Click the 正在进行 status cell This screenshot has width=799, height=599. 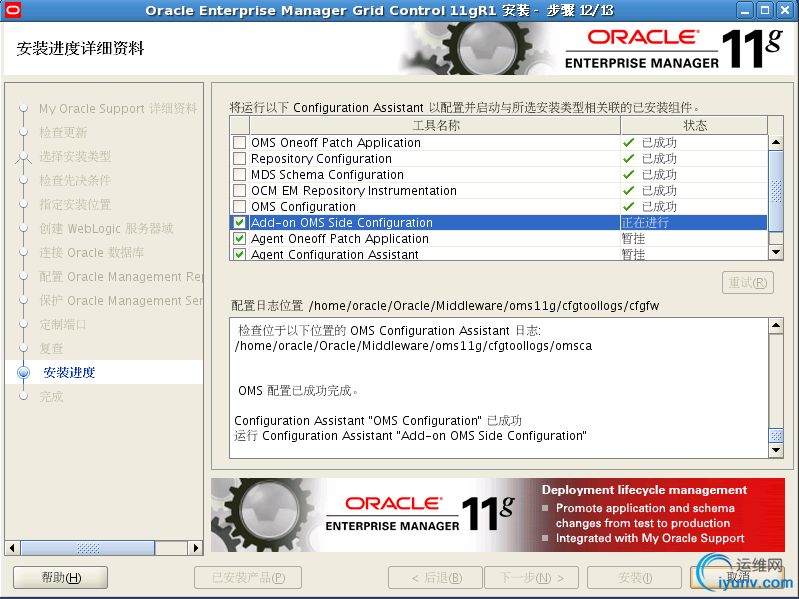pos(694,223)
